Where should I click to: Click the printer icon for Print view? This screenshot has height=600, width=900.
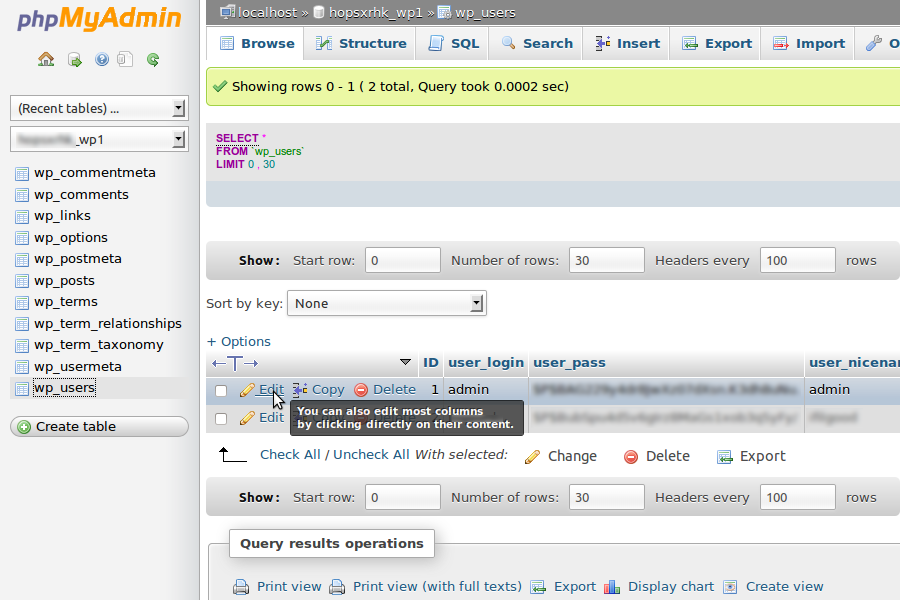[x=241, y=587]
